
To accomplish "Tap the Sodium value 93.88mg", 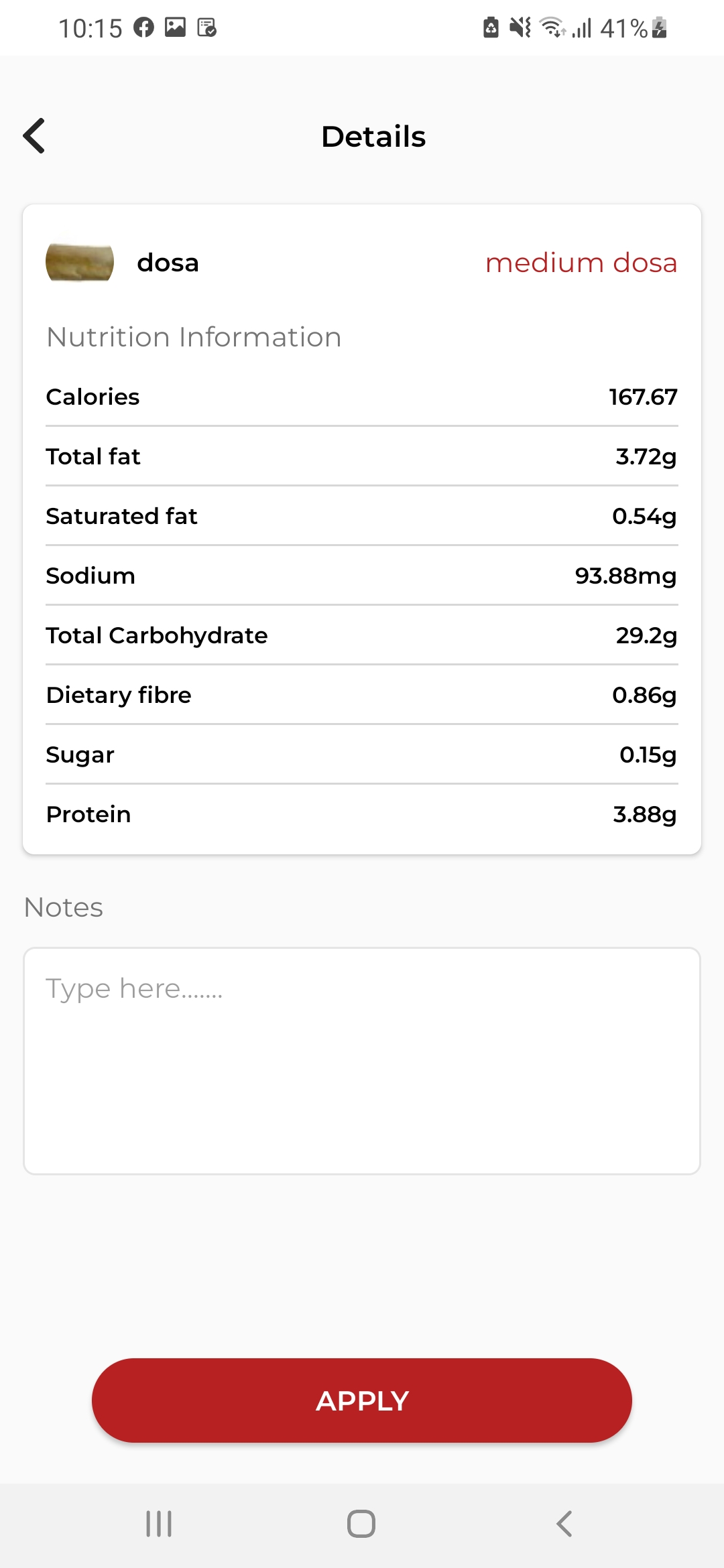I will coord(625,576).
